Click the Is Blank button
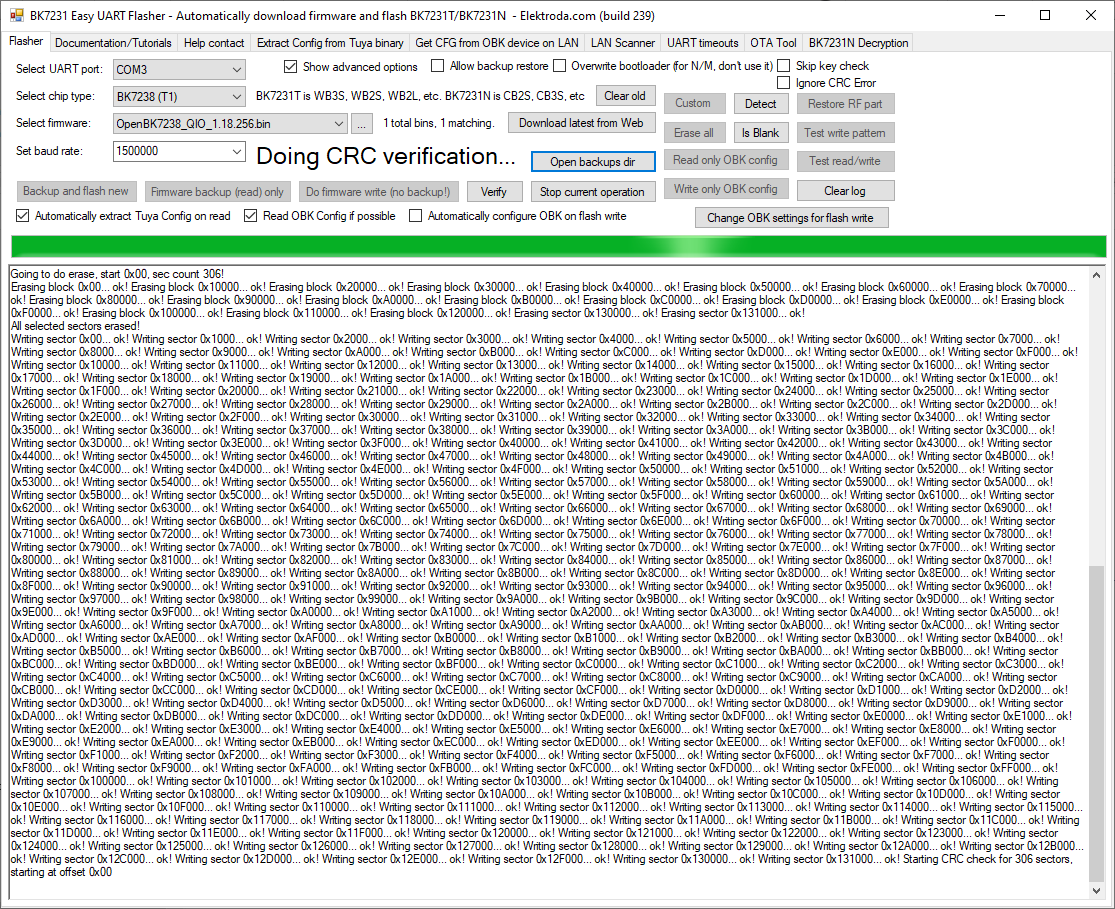Image resolution: width=1115 pixels, height=909 pixels. (x=760, y=133)
